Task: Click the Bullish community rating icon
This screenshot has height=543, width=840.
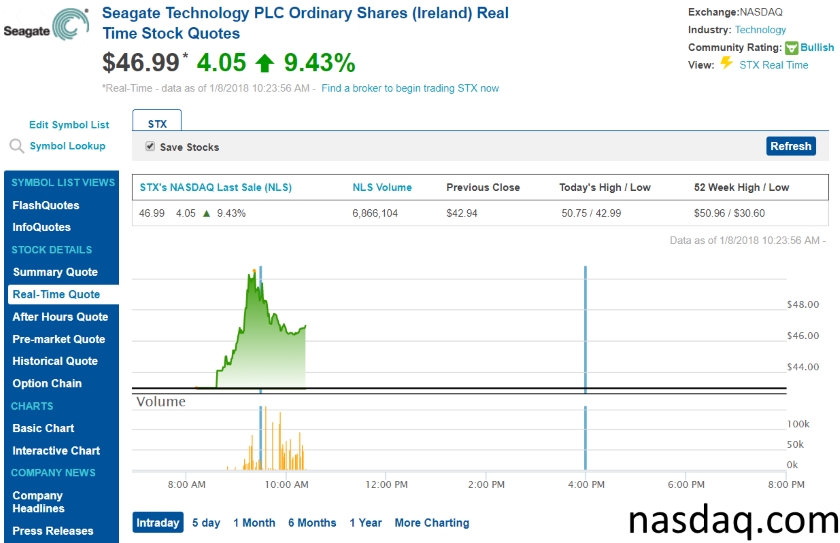Action: [791, 48]
